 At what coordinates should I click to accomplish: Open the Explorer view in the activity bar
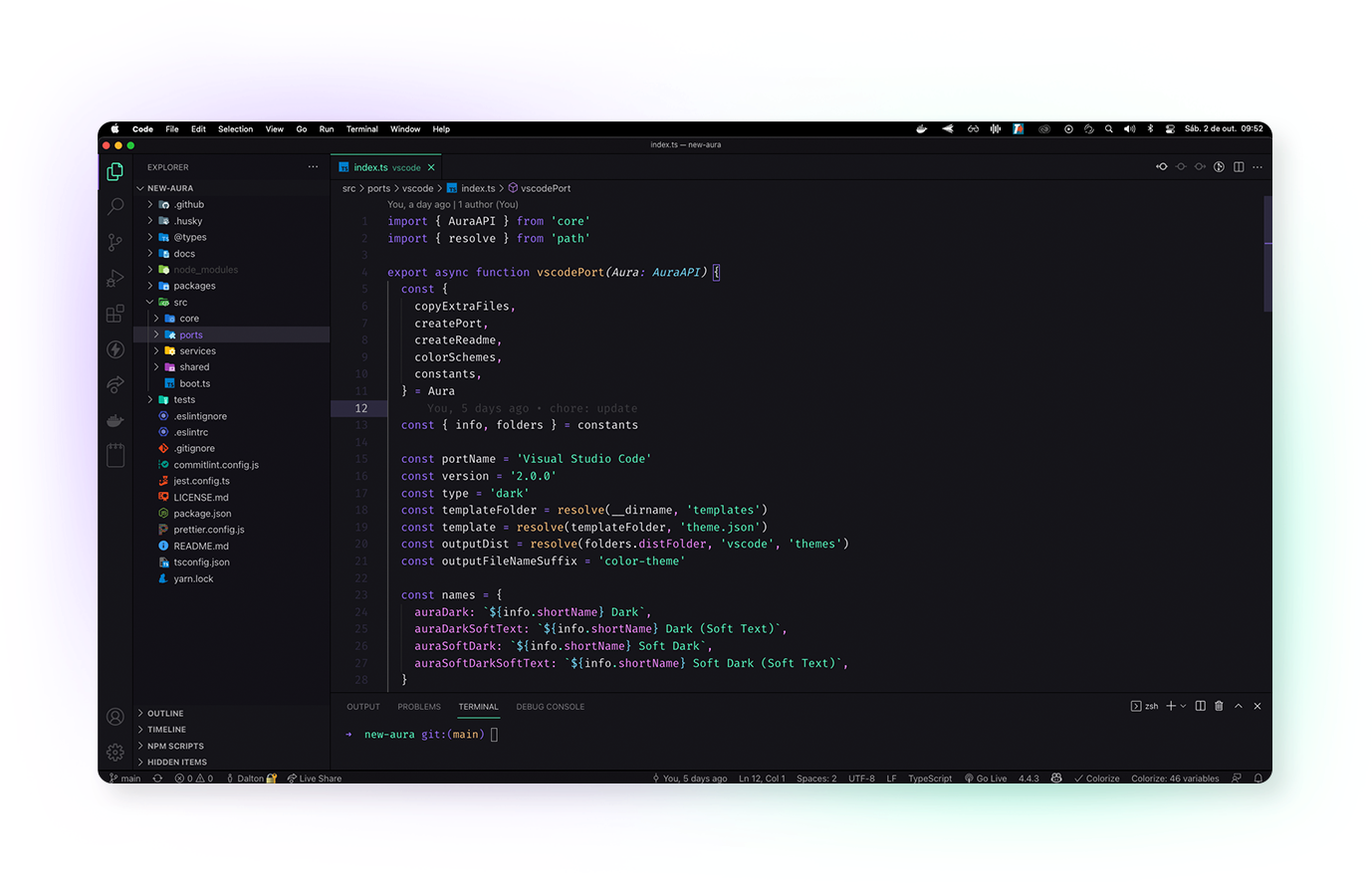pos(115,172)
